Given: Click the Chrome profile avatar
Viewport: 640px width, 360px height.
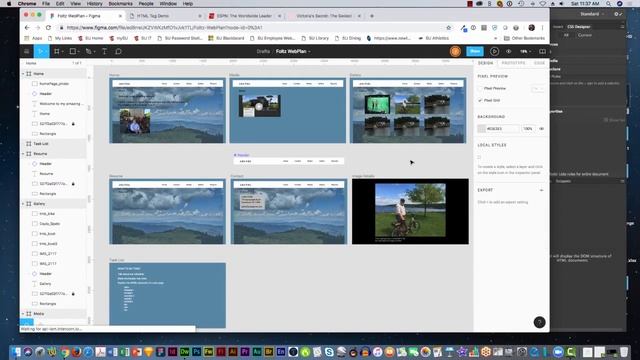Looking at the screenshot, I should (531, 28).
